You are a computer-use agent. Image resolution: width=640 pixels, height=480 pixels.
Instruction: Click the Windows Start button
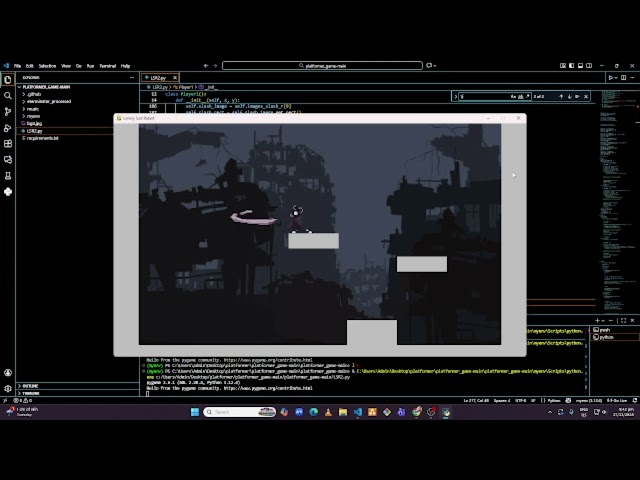(x=195, y=412)
